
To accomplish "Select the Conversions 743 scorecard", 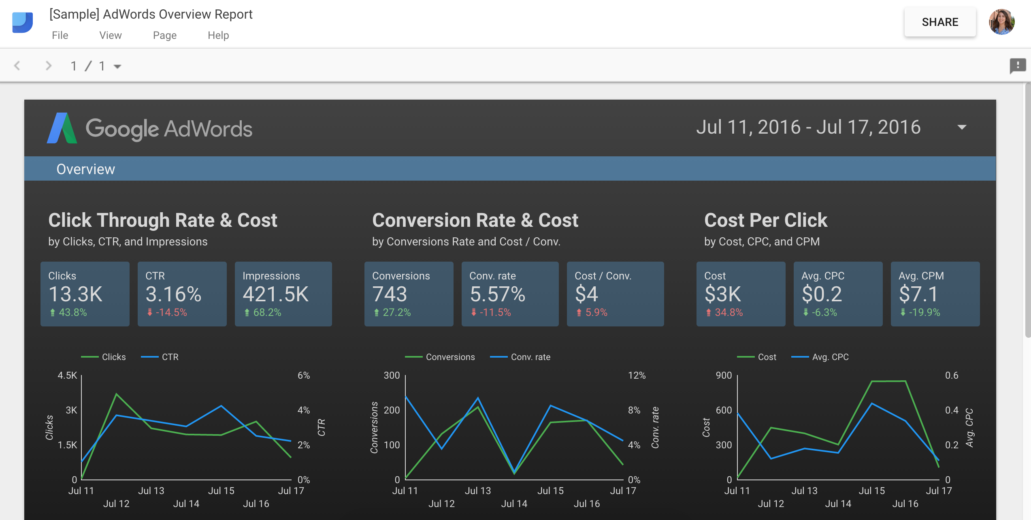I will pyautogui.click(x=409, y=294).
